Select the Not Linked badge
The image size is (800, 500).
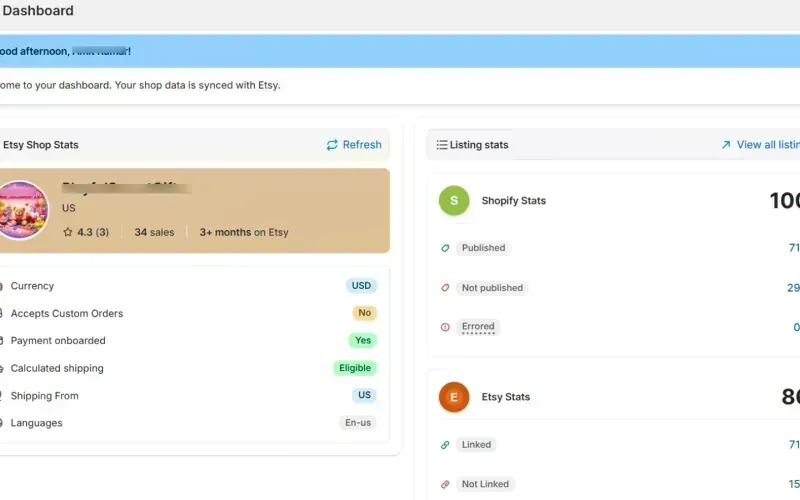[x=485, y=484]
